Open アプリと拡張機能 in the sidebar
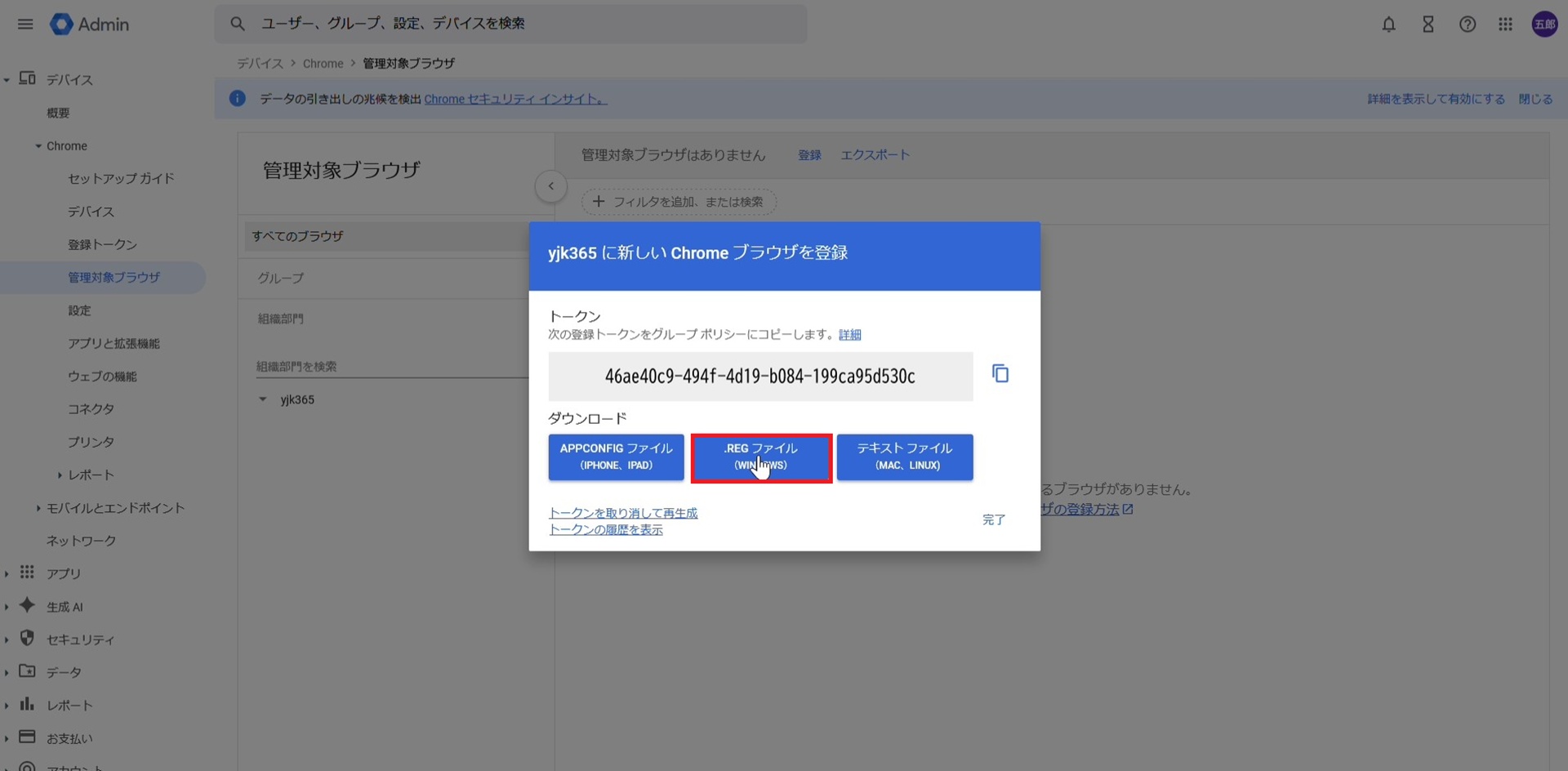This screenshot has height=771, width=1568. [114, 343]
